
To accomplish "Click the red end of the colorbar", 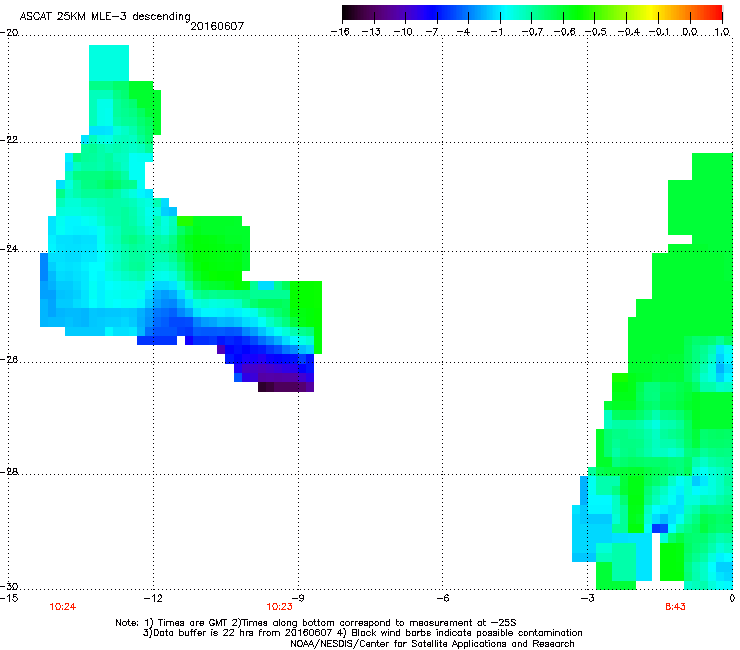I will [x=715, y=13].
